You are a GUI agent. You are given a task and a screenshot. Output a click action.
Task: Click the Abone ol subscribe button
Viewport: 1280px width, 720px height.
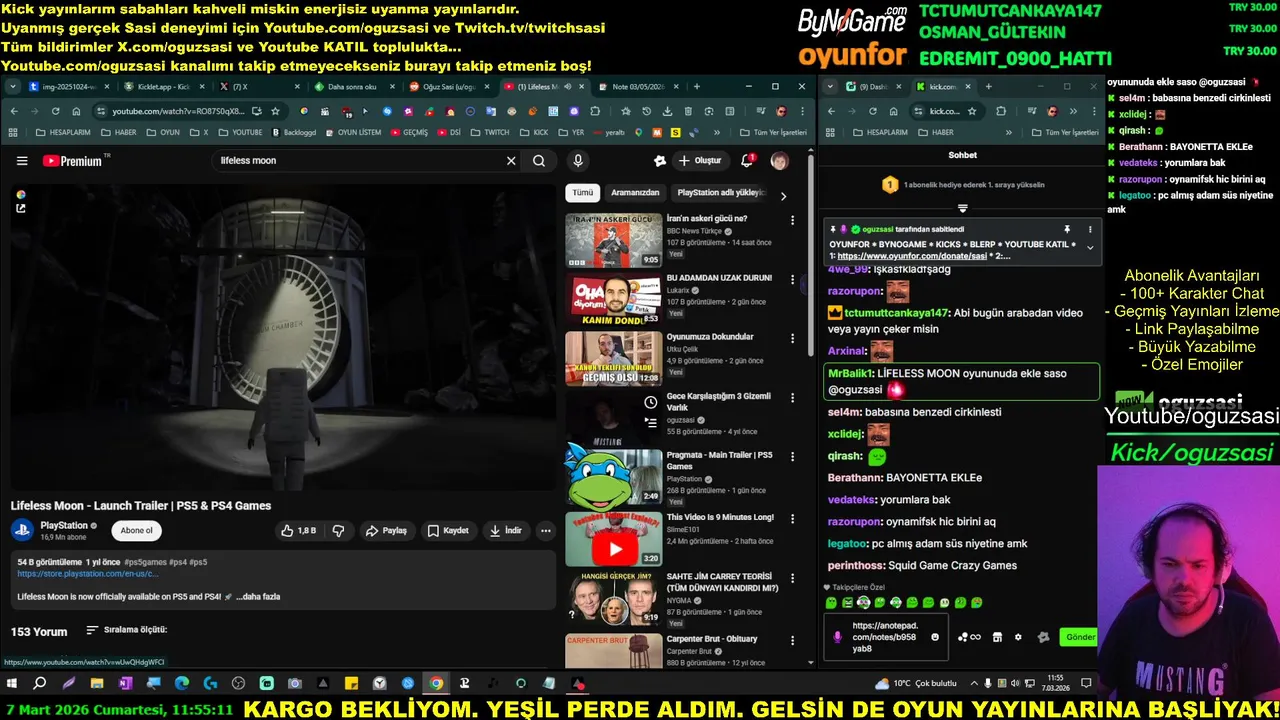(137, 531)
